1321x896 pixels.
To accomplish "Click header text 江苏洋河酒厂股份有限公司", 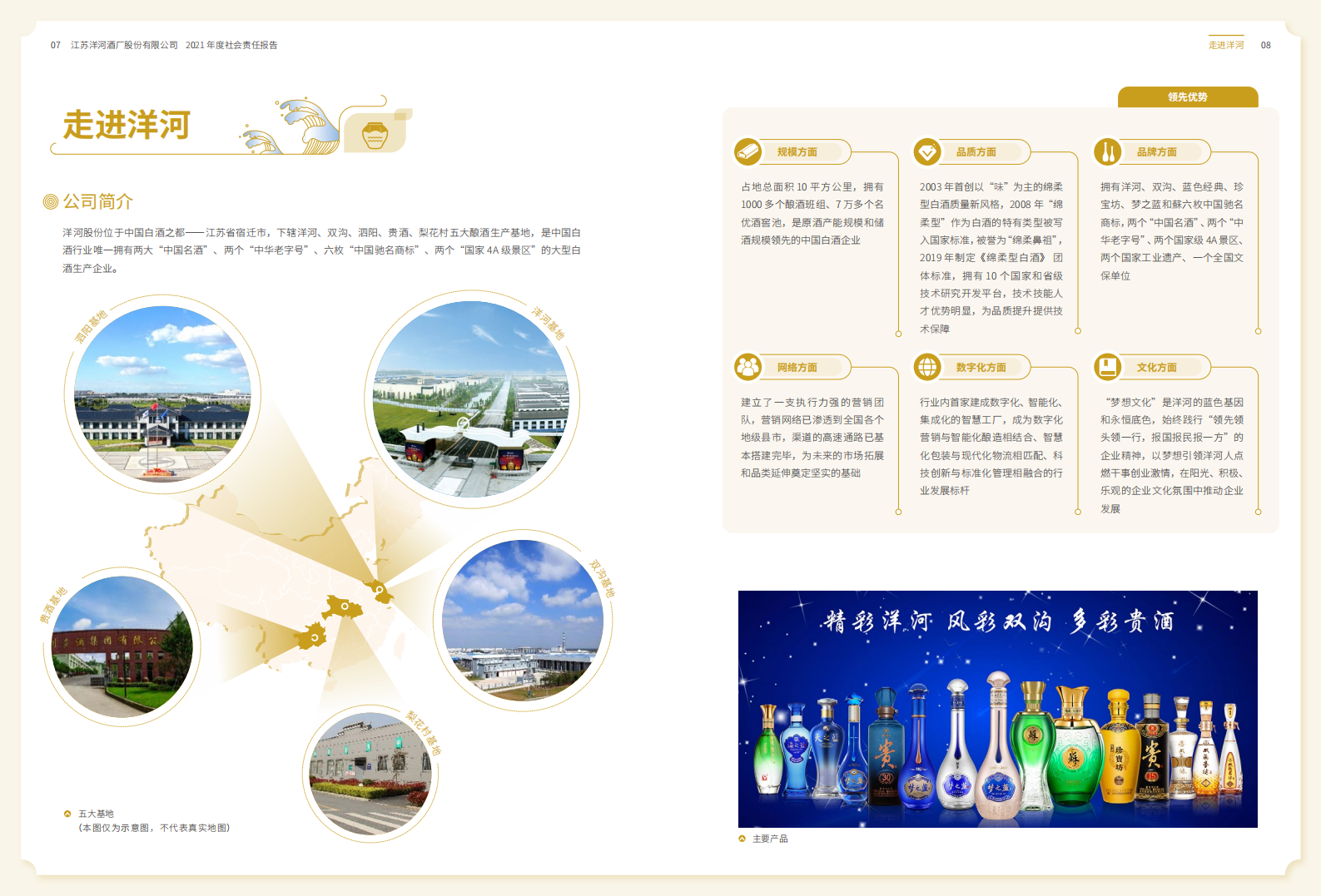I will [x=124, y=45].
